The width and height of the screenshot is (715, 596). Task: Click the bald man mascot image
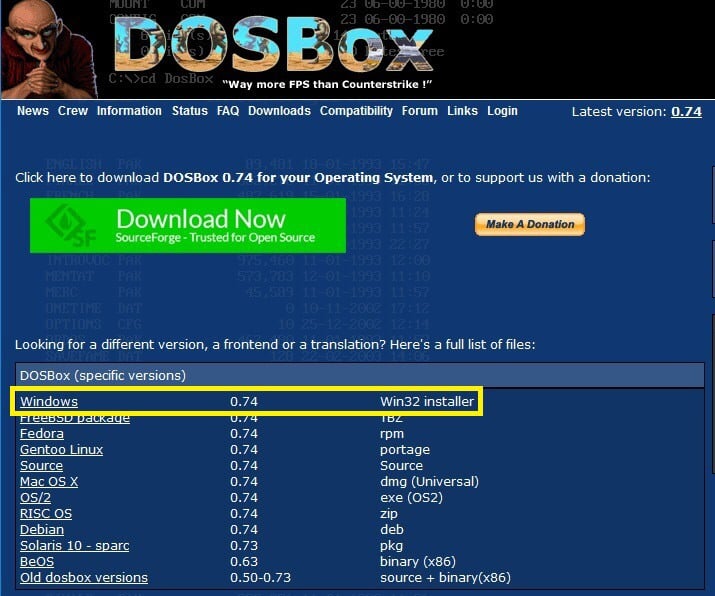[x=49, y=49]
